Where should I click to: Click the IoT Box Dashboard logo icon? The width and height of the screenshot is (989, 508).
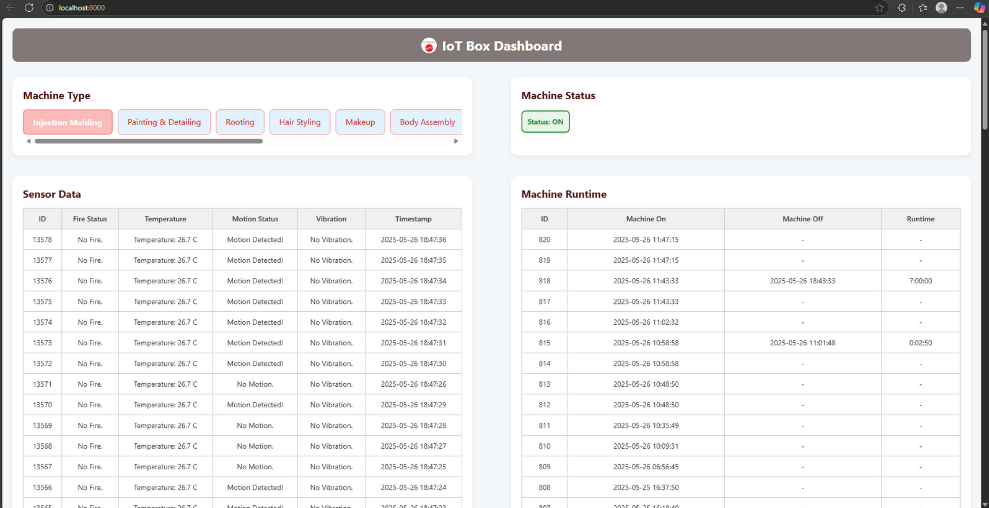point(429,46)
